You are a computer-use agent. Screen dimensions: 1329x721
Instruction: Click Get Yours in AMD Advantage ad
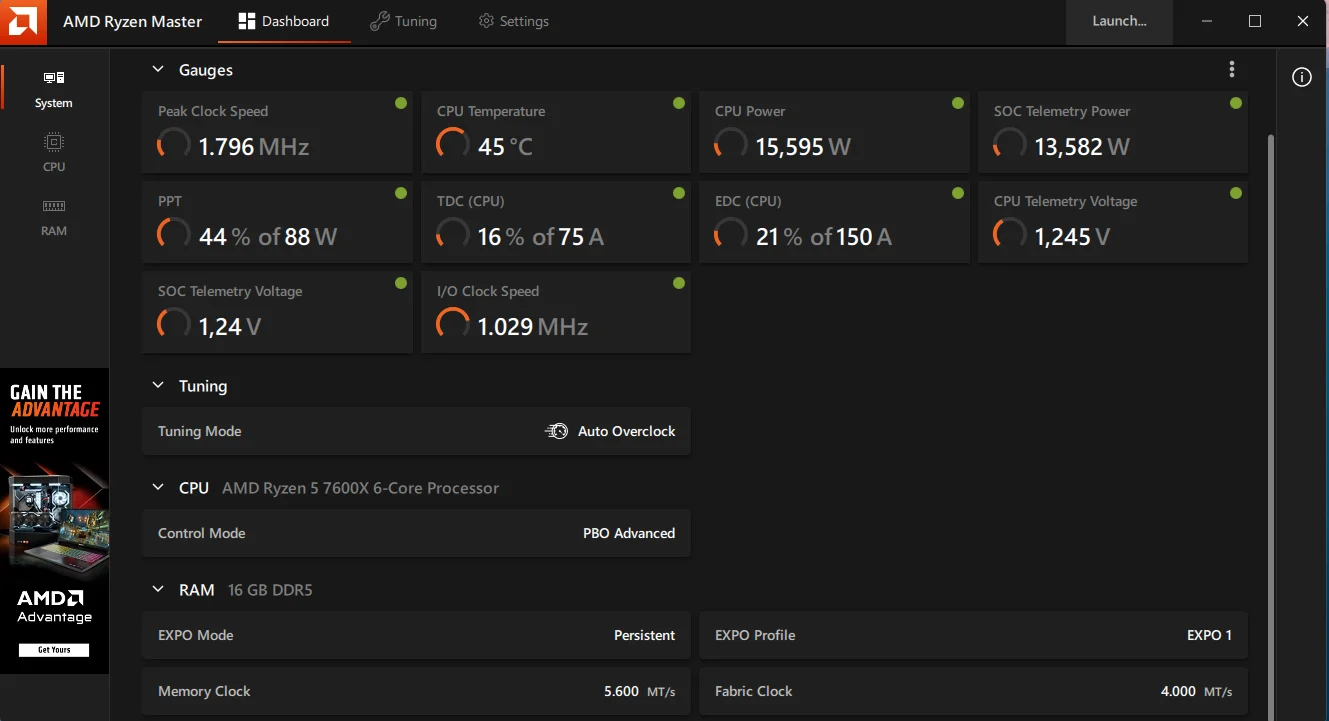[x=55, y=650]
